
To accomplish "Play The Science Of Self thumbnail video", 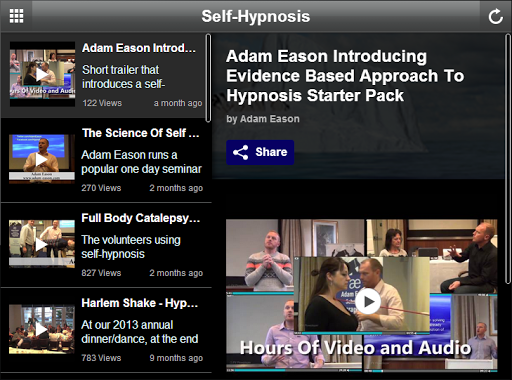I will click(x=42, y=159).
